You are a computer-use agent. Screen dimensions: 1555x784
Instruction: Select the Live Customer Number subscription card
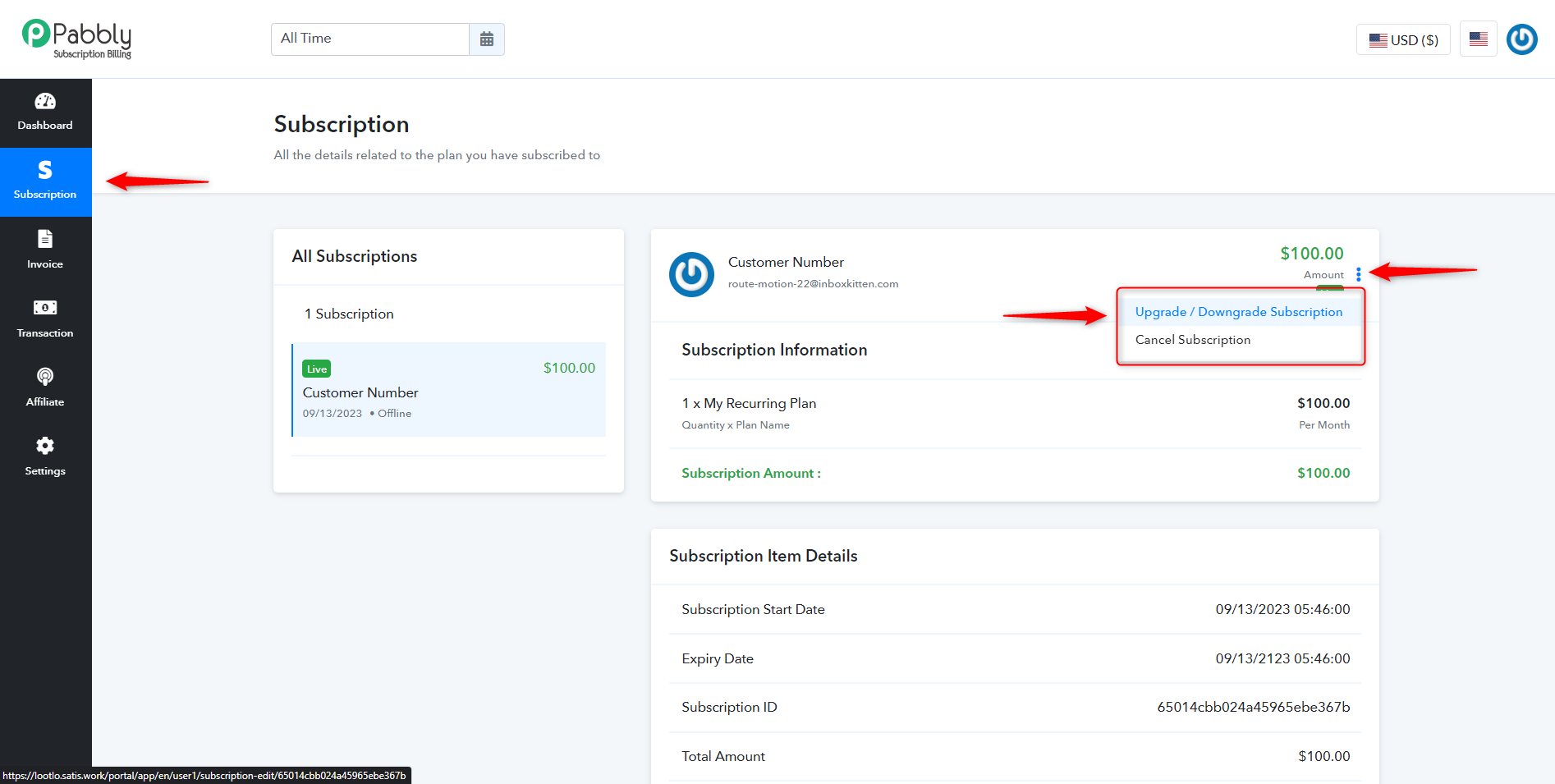click(449, 389)
